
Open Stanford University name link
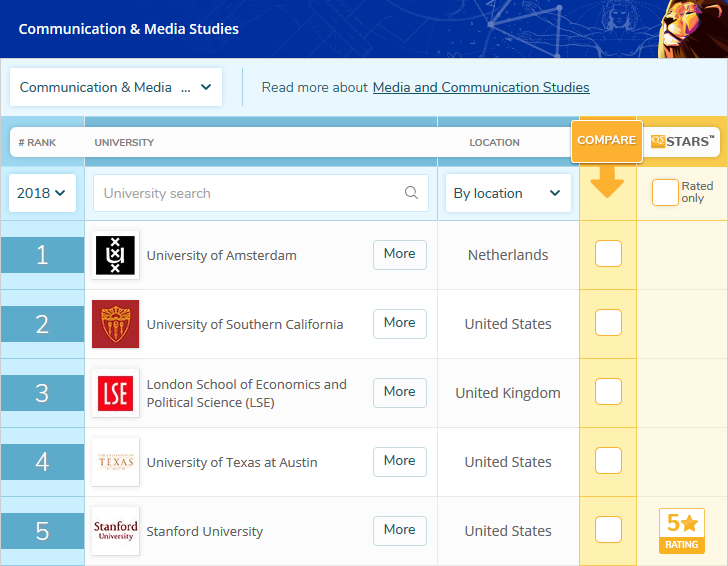[205, 531]
